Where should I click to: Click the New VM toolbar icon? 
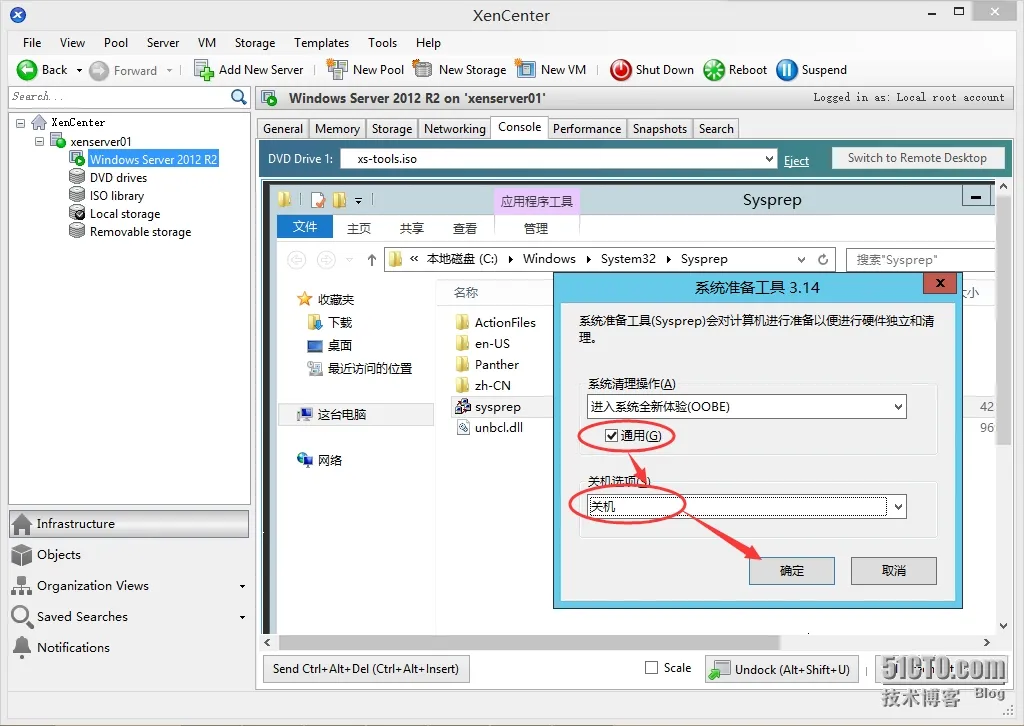525,69
